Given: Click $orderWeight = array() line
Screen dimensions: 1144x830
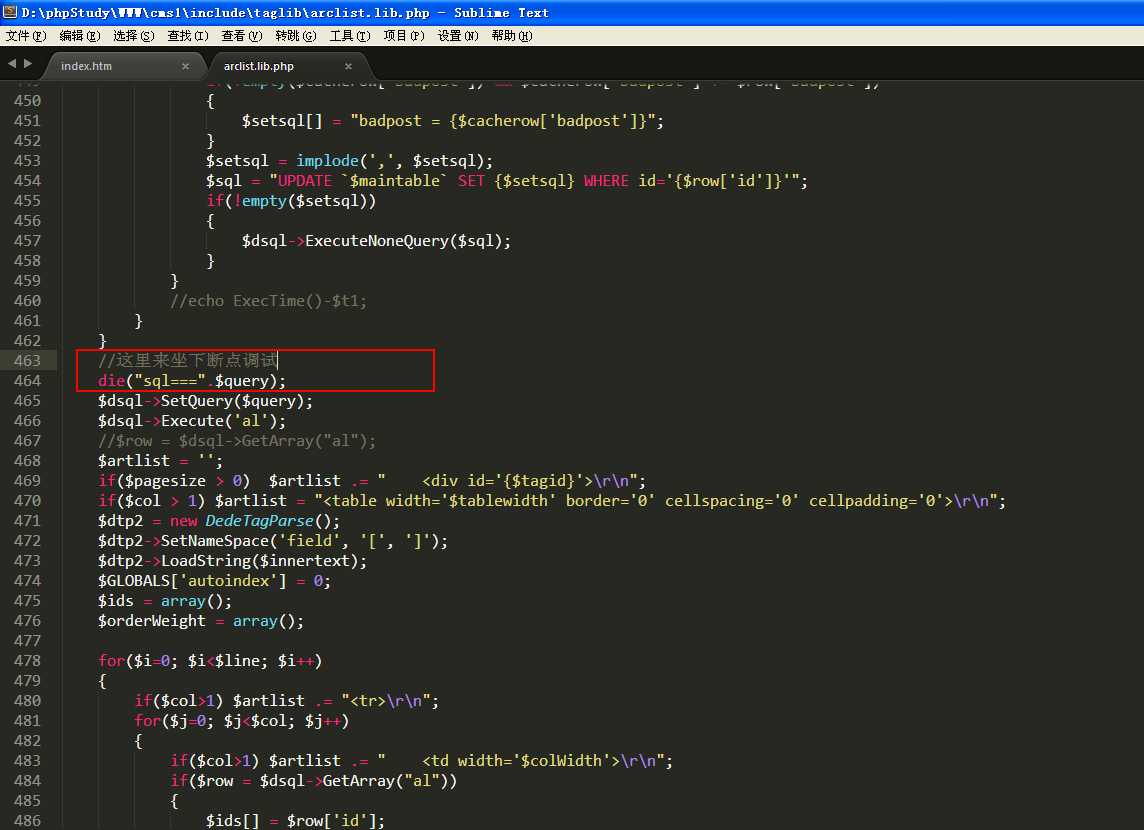Looking at the screenshot, I should (201, 621).
